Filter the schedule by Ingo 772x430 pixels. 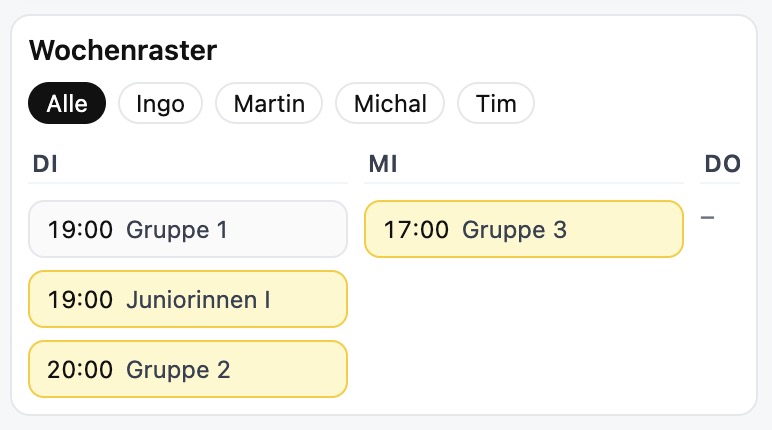[x=160, y=103]
